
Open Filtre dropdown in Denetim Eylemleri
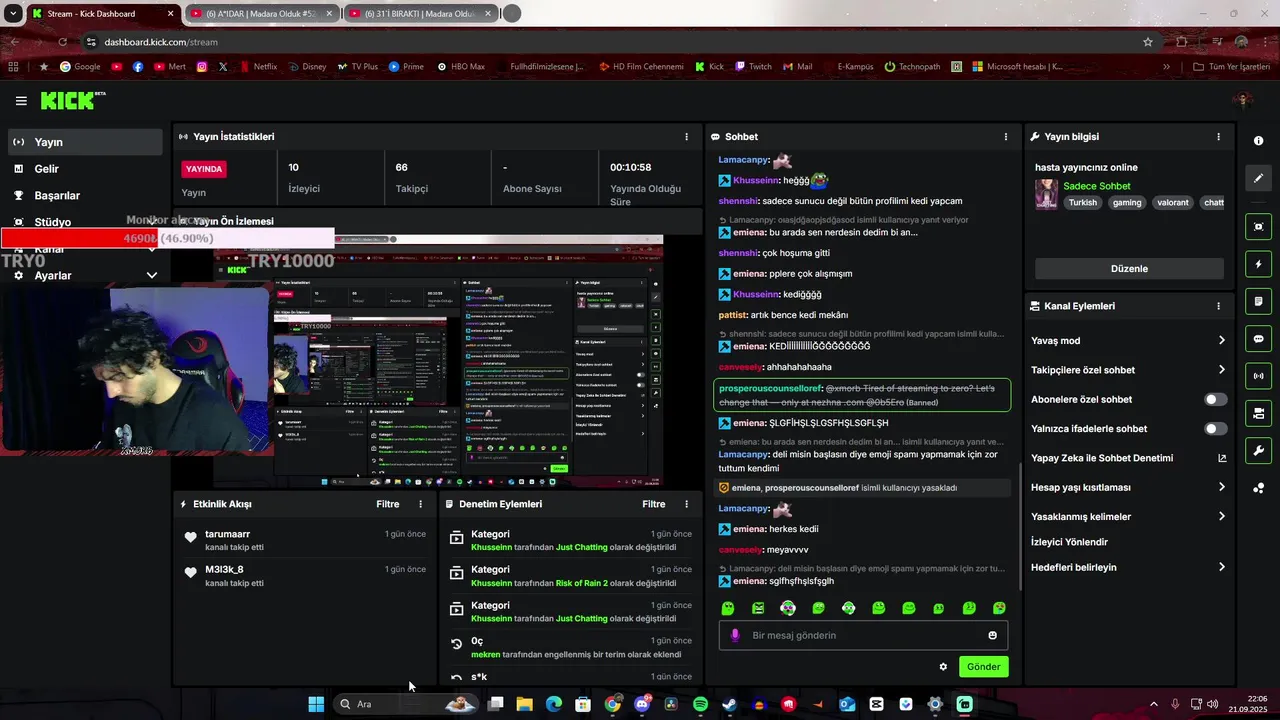tap(654, 505)
